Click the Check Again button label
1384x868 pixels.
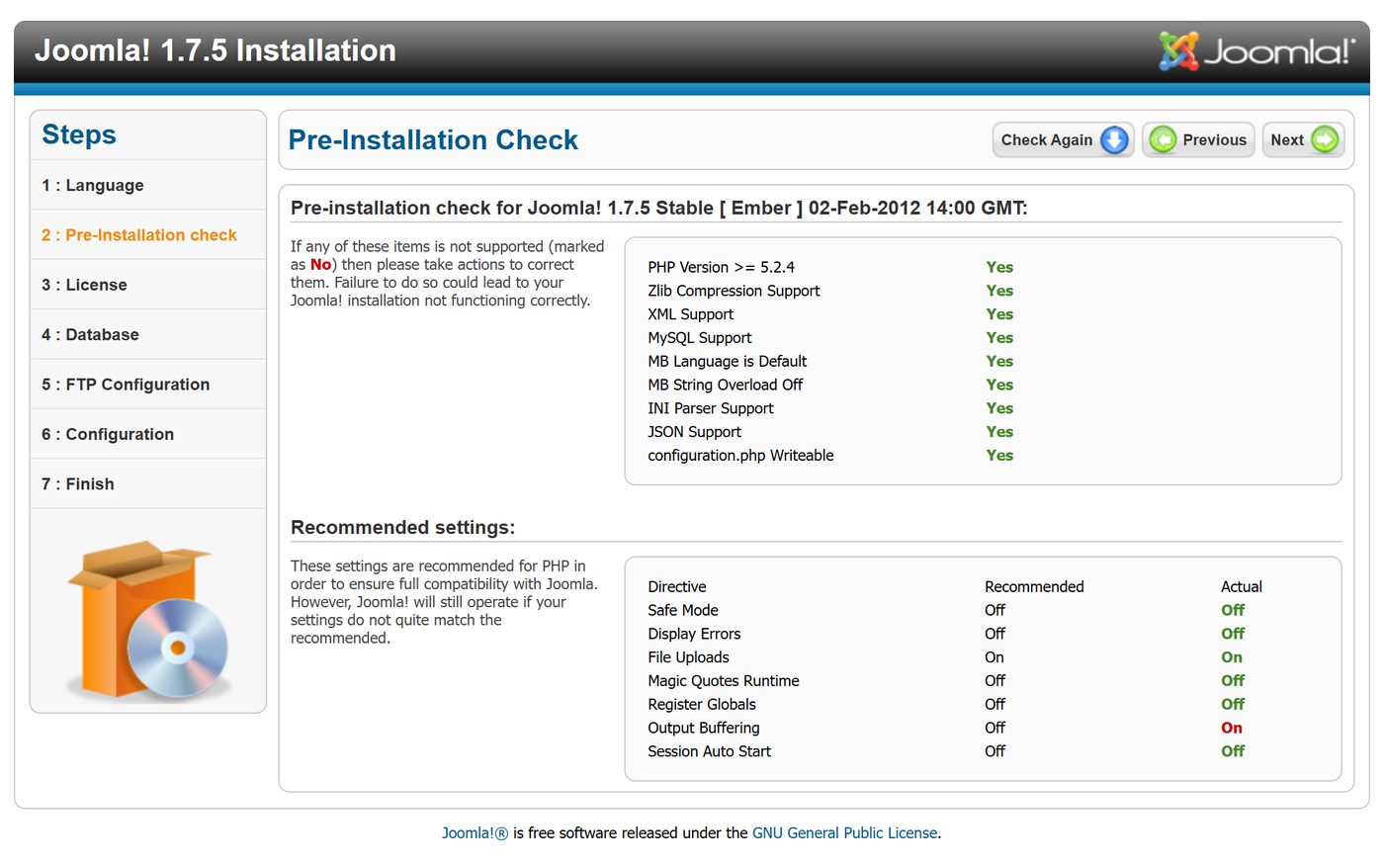pyautogui.click(x=1047, y=140)
